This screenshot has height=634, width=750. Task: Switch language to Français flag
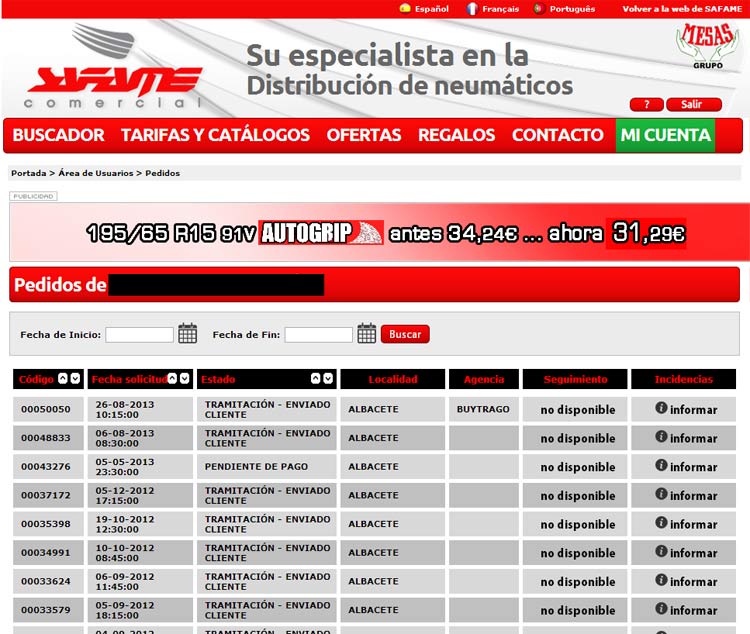click(472, 9)
